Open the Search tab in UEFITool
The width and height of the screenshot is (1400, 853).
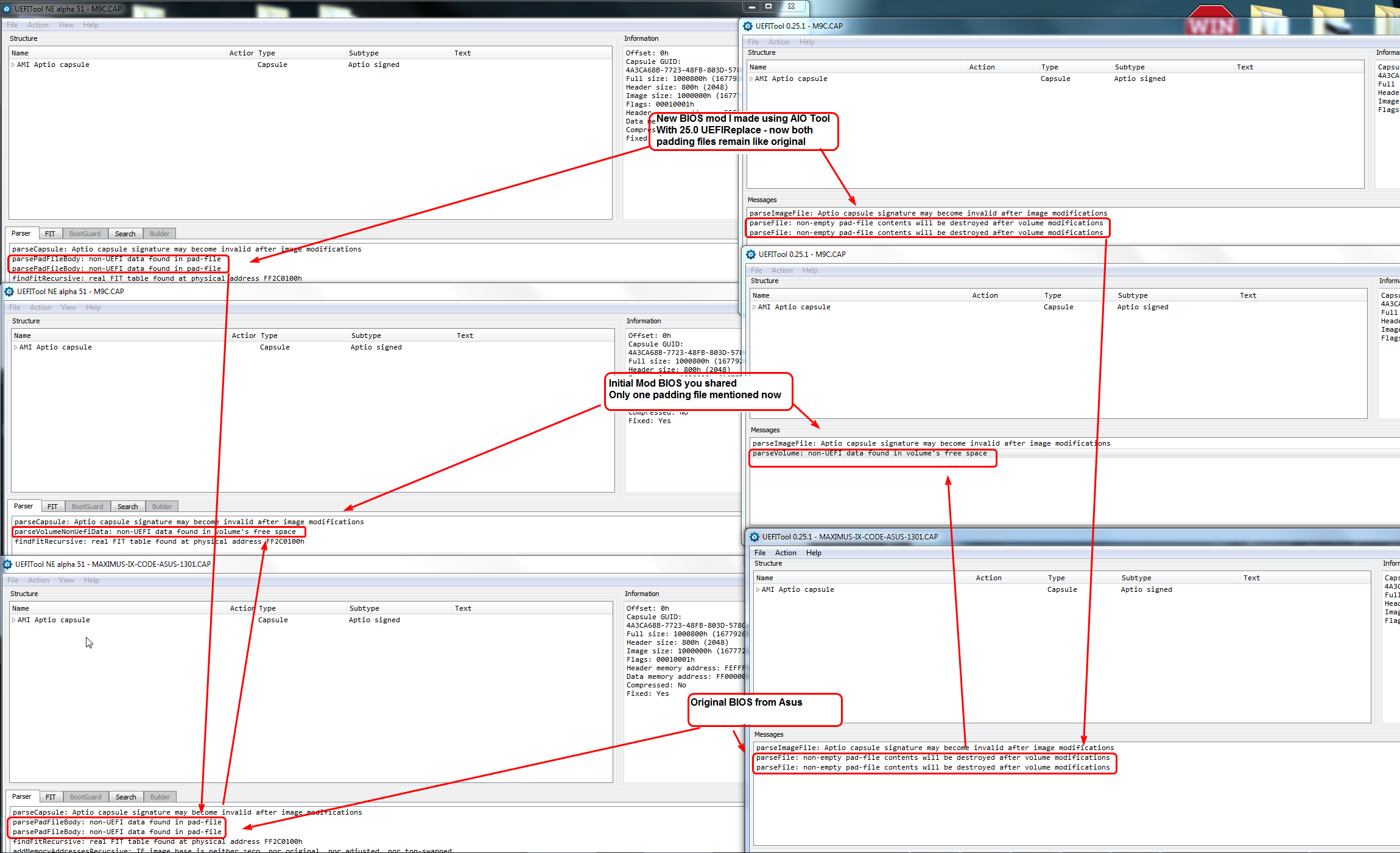click(124, 233)
